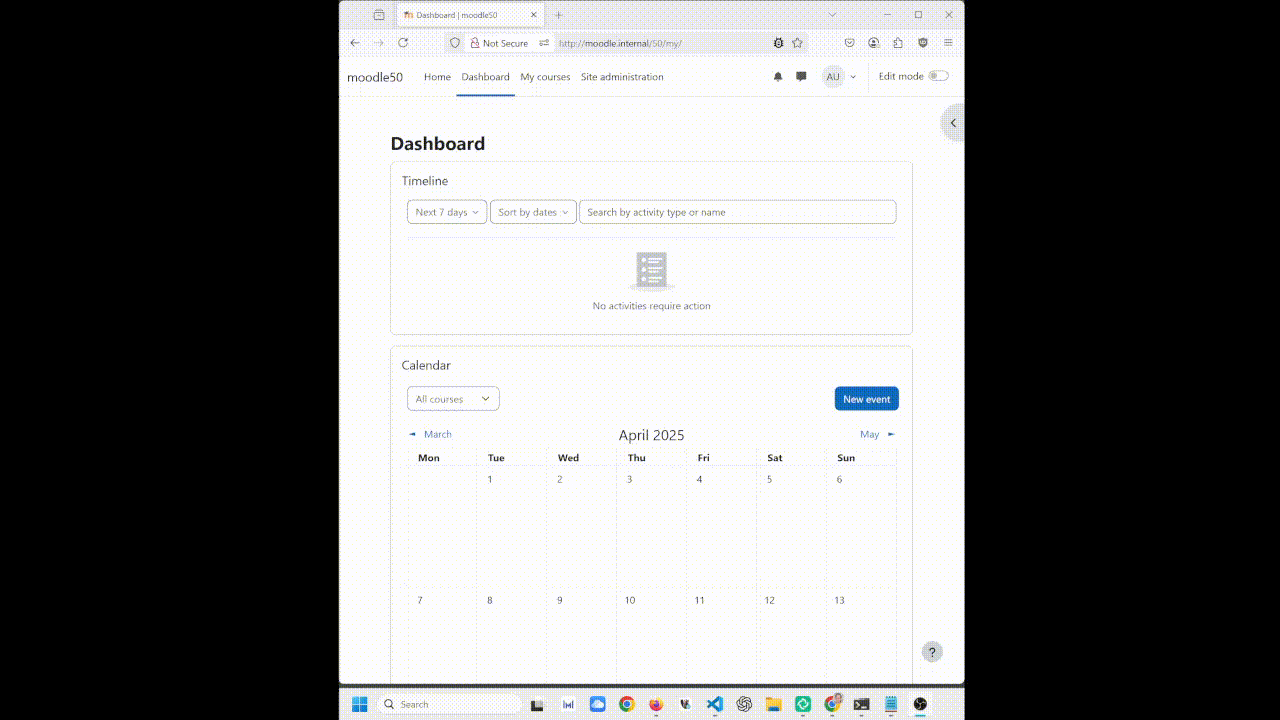1280x720 pixels.
Task: Click the Thu column header
Action: (x=637, y=458)
